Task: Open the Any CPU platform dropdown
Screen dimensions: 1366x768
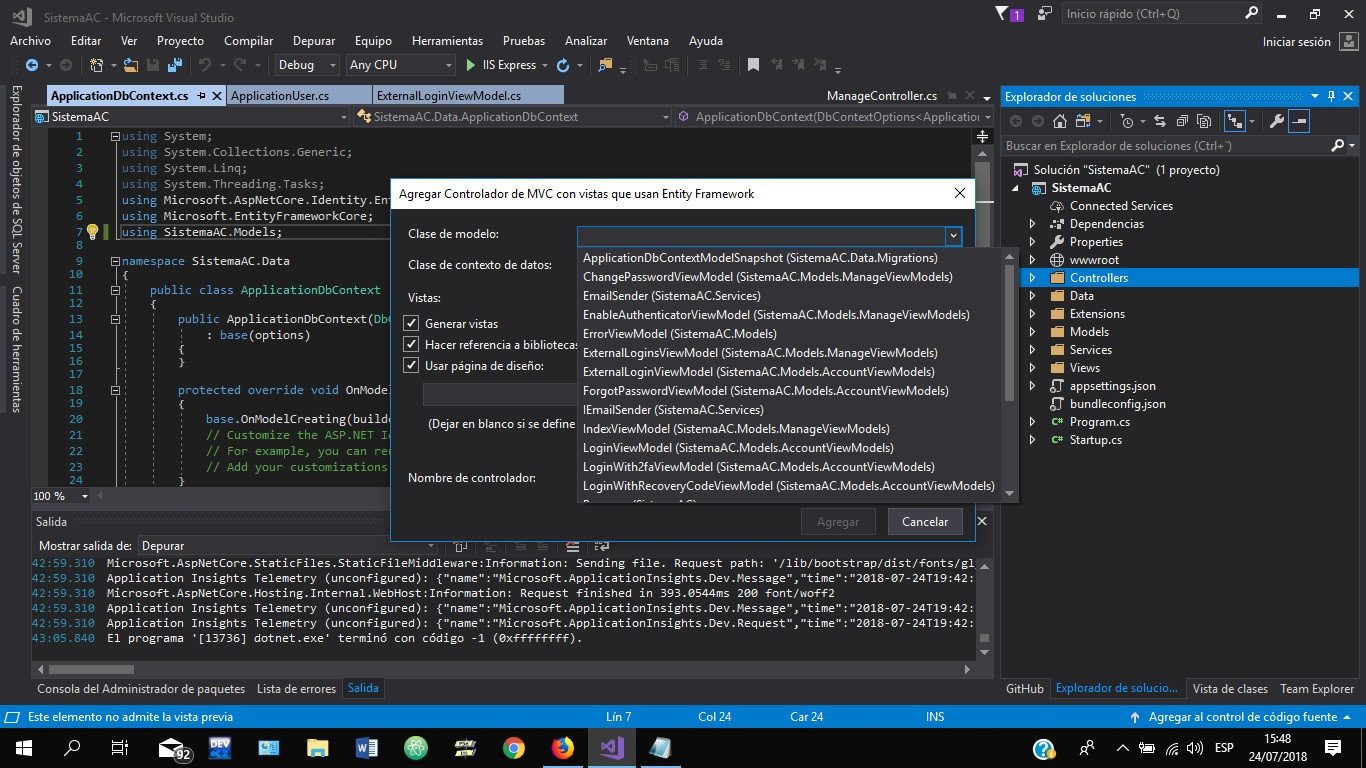Action: [400, 65]
